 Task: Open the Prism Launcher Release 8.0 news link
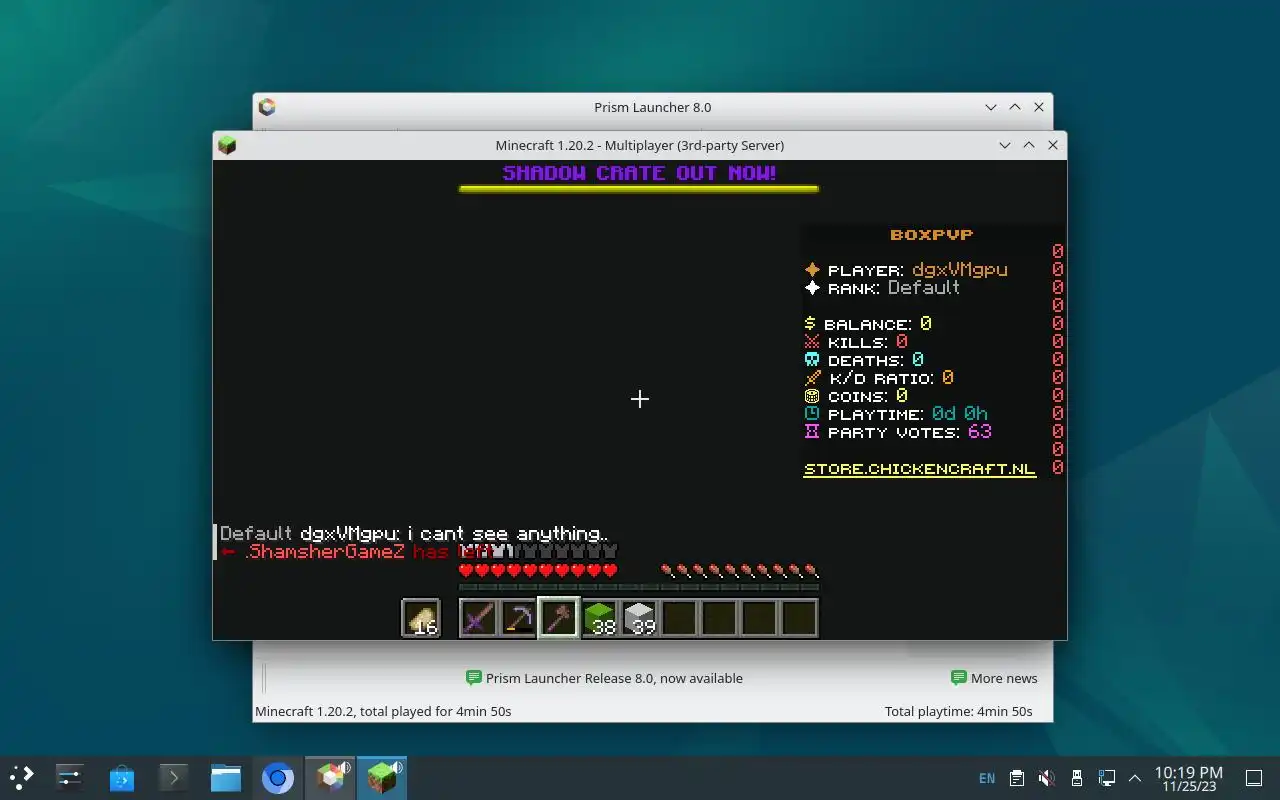click(604, 678)
